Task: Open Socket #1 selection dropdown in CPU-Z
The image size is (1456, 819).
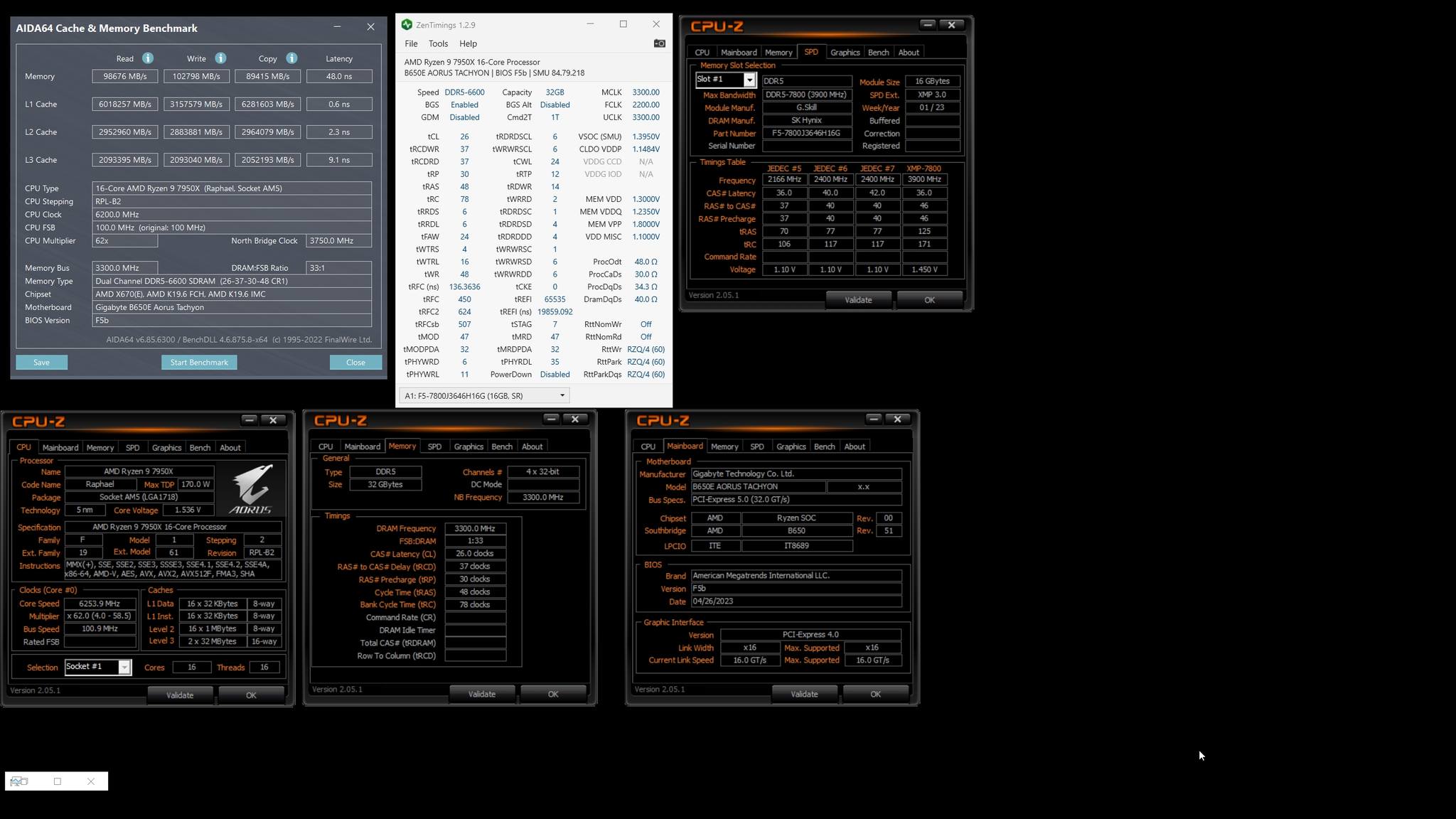Action: pos(124,667)
